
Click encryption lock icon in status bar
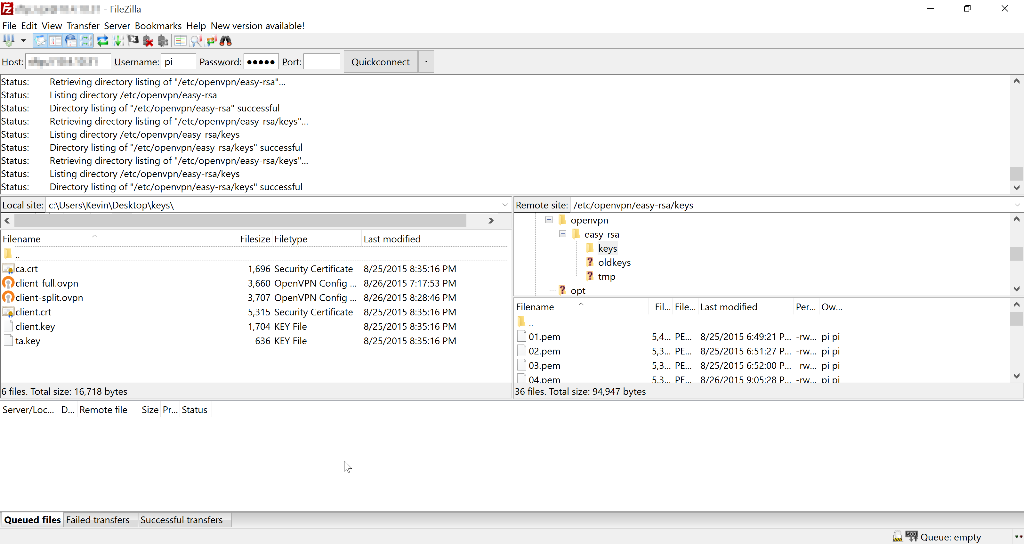[897, 537]
